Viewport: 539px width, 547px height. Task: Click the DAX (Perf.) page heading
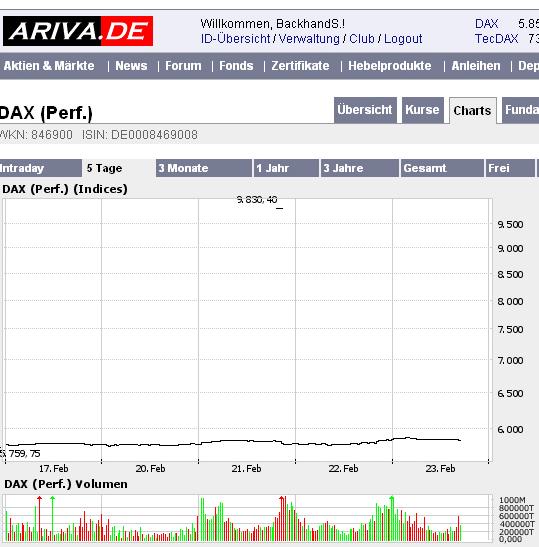(46, 113)
